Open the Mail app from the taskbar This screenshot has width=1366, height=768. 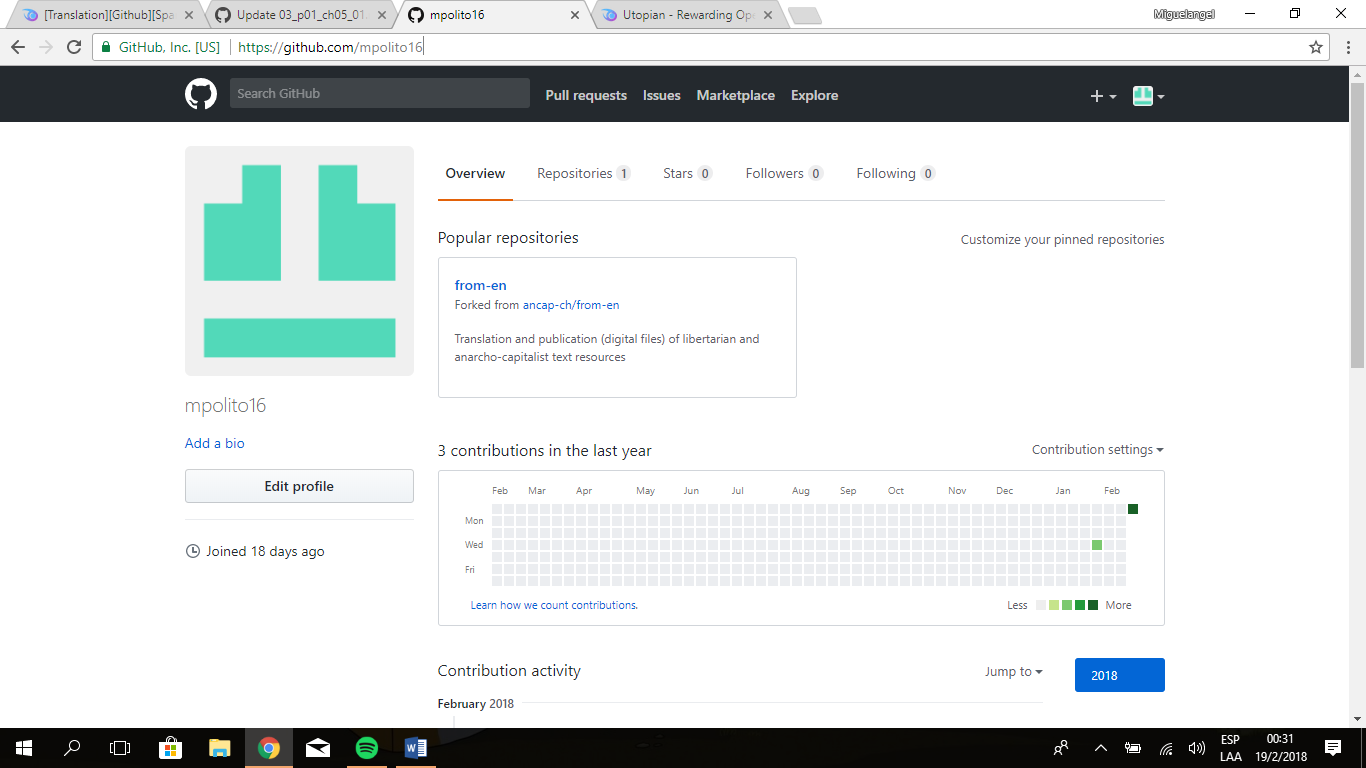(317, 748)
